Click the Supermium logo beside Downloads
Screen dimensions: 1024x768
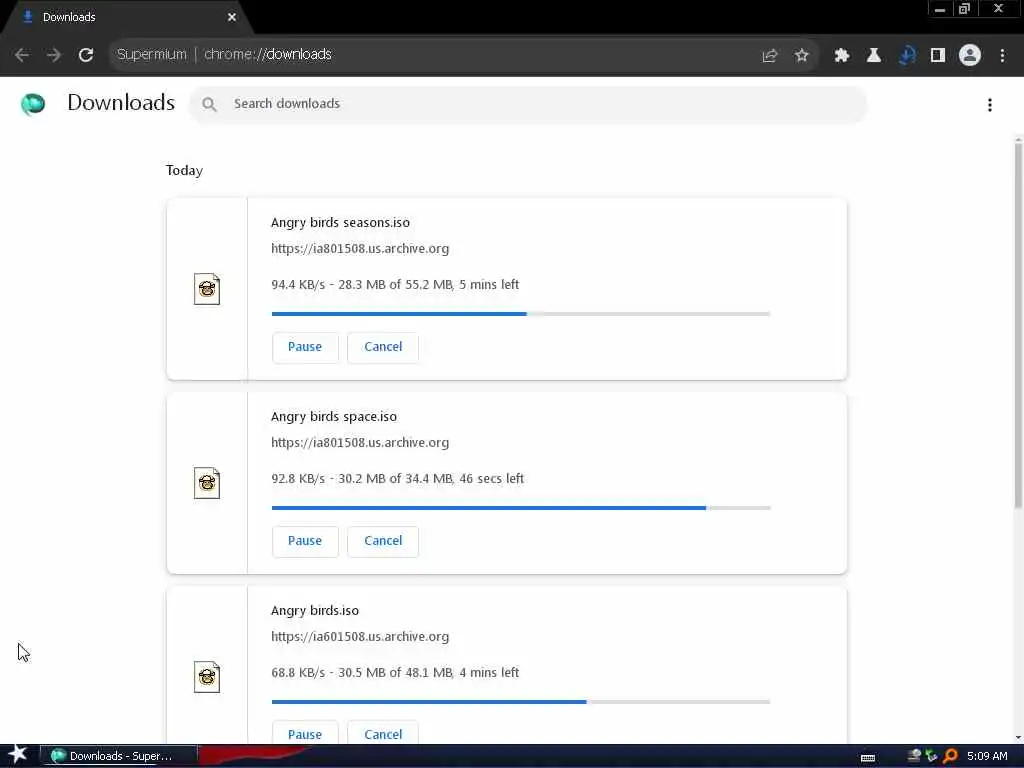[x=33, y=104]
